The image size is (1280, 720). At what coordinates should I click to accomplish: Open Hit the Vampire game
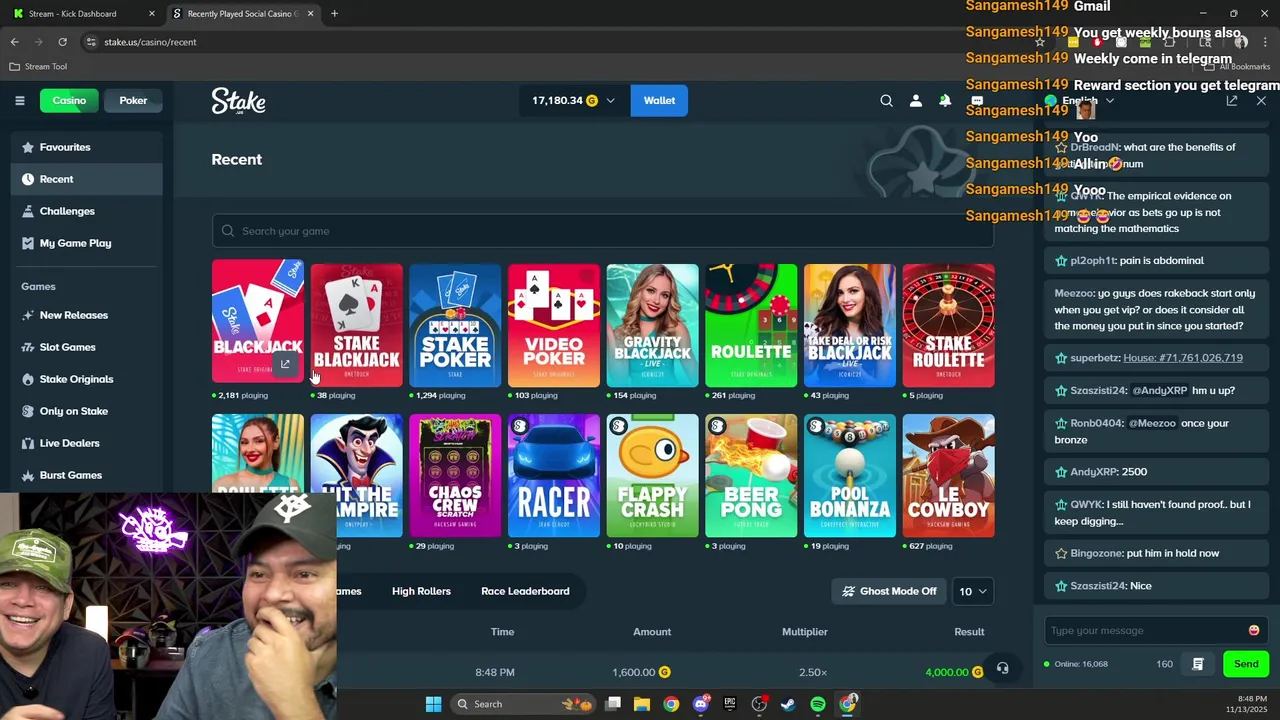click(x=356, y=476)
